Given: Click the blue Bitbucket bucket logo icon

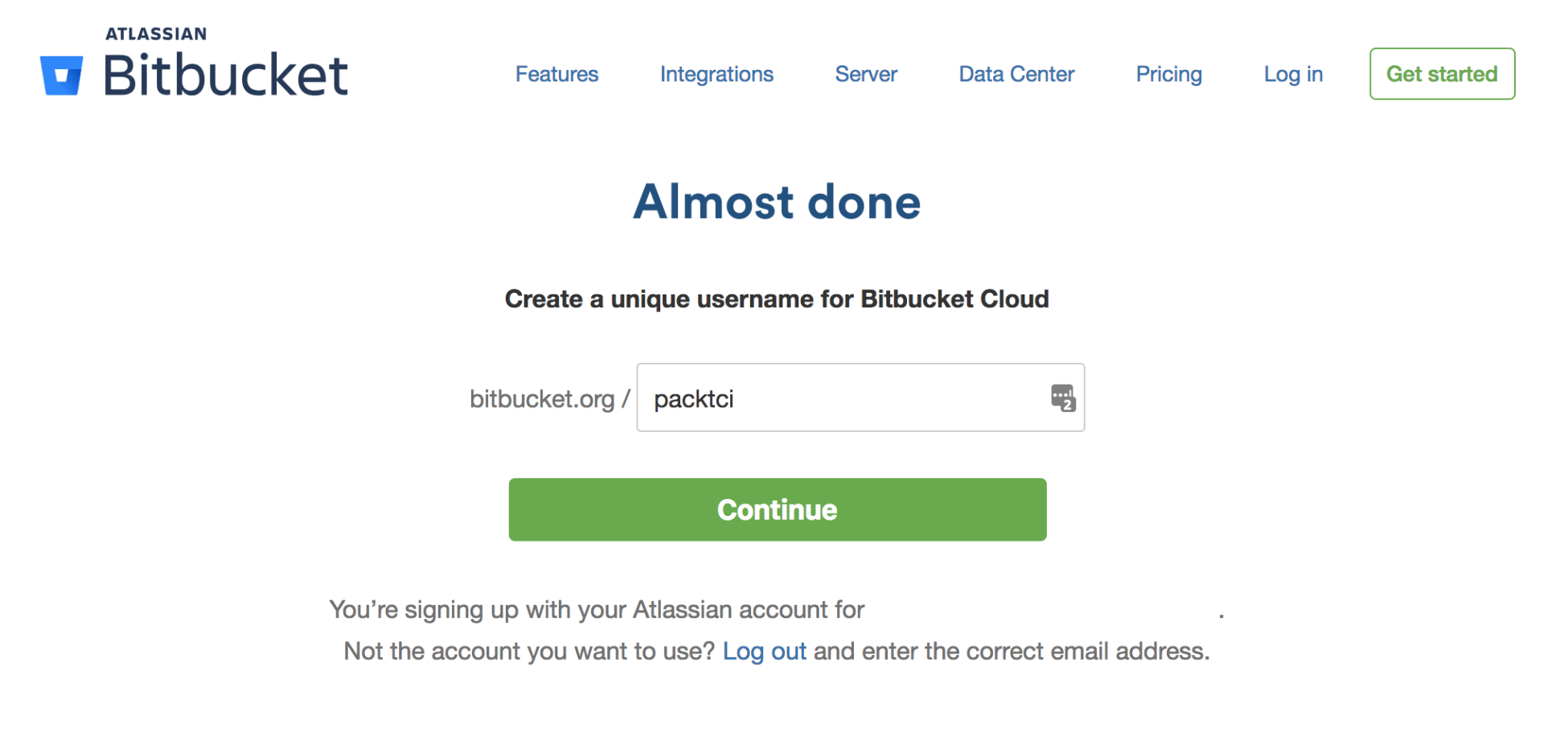Looking at the screenshot, I should (61, 76).
